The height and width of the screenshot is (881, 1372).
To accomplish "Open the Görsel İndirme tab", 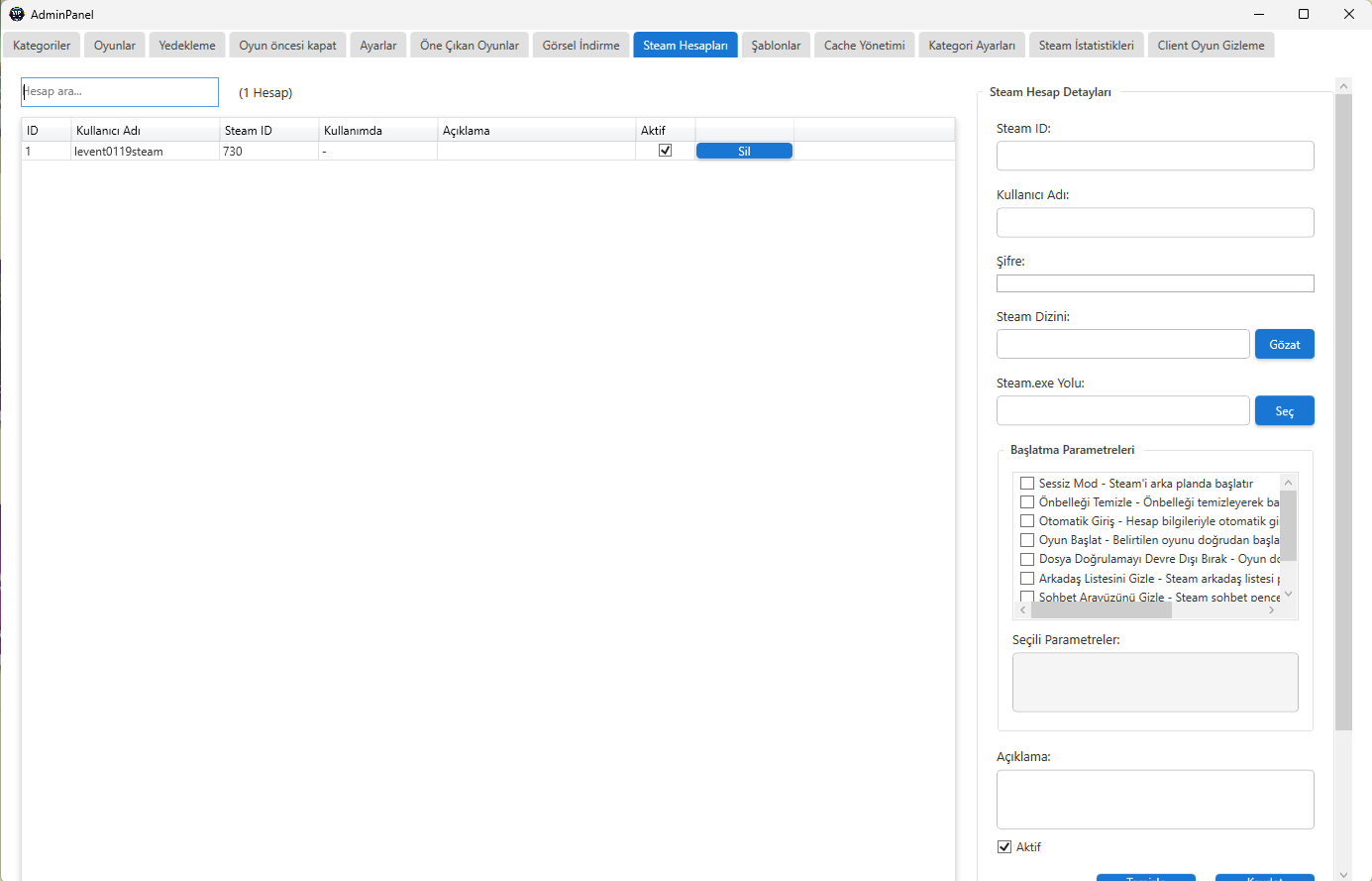I will pos(581,46).
